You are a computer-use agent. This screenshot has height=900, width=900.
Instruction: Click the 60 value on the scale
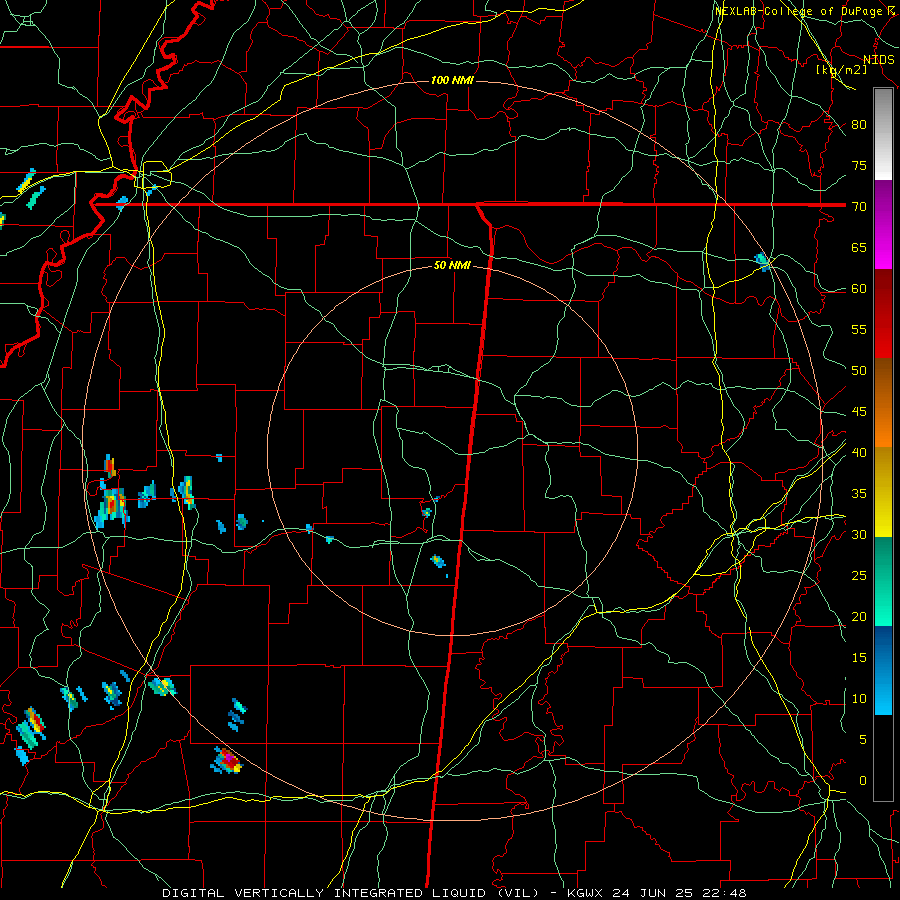tap(859, 289)
